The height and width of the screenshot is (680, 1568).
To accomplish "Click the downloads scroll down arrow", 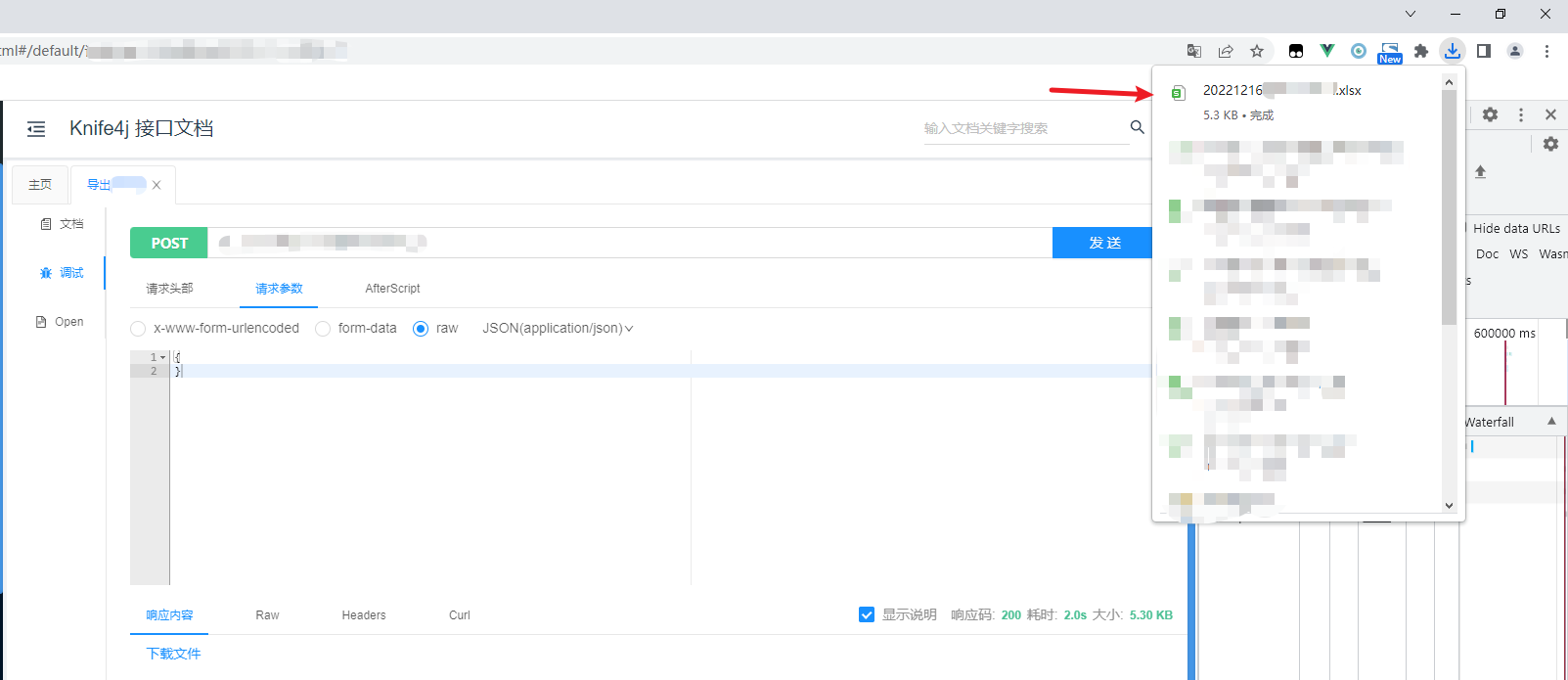I will [x=1450, y=506].
